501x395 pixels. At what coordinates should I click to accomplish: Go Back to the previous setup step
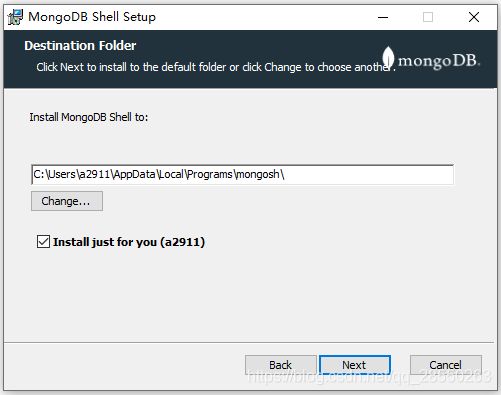coord(281,365)
